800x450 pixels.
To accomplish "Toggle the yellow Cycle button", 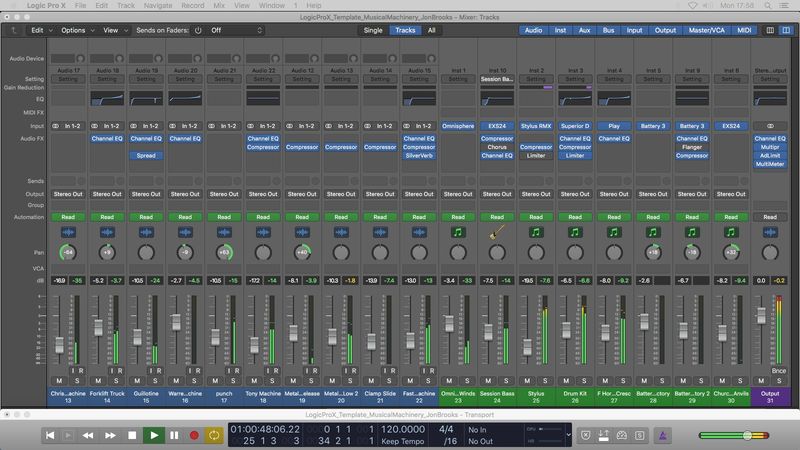I will (214, 435).
